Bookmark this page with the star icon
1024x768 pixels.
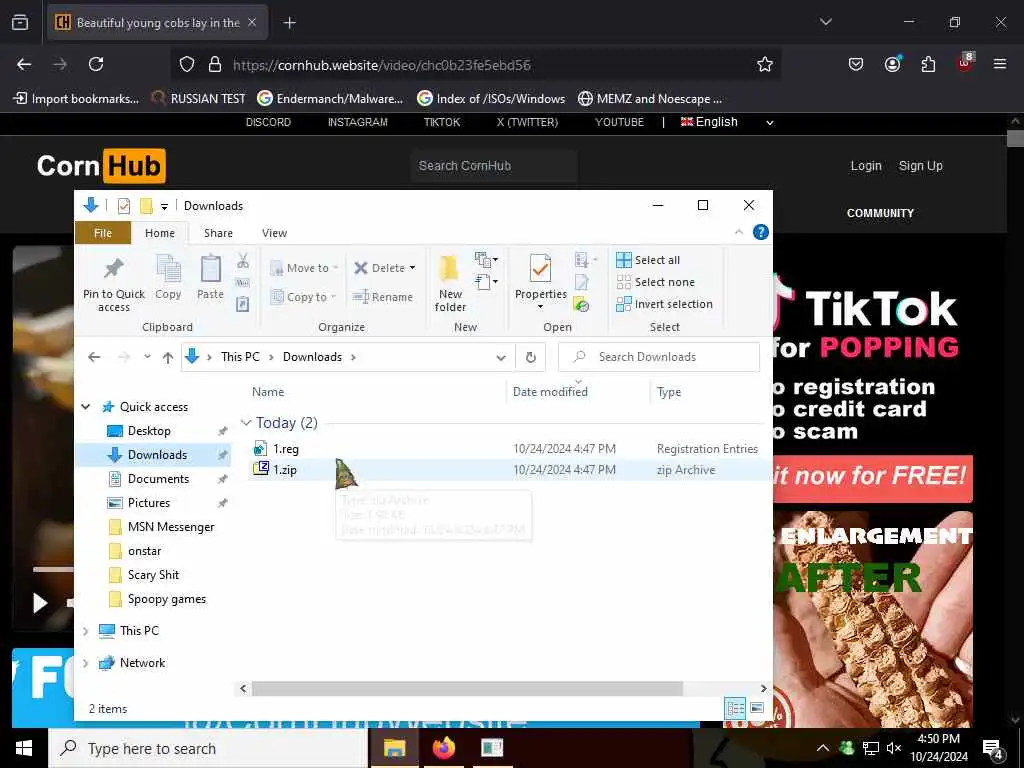pos(765,64)
